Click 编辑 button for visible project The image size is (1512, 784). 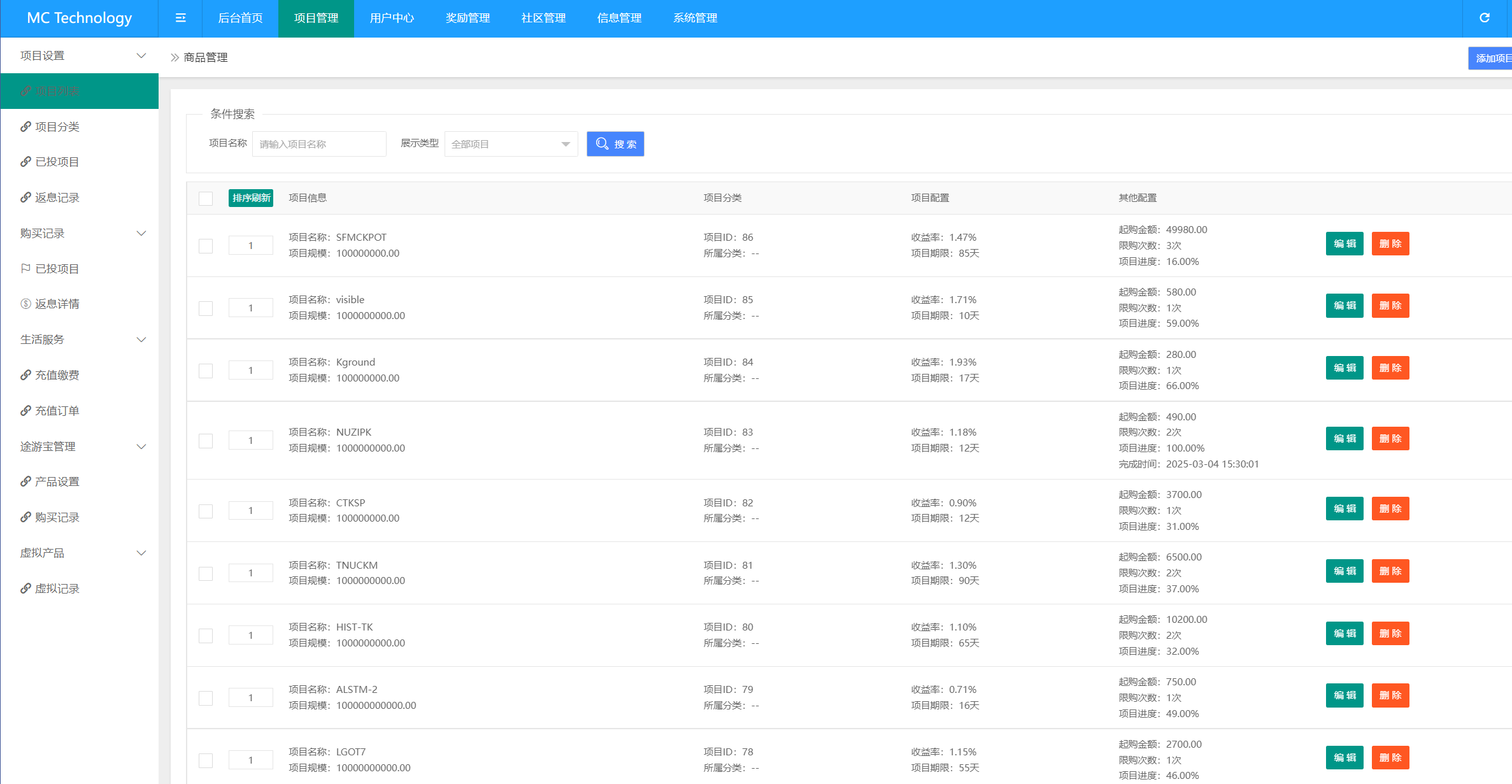coord(1344,306)
